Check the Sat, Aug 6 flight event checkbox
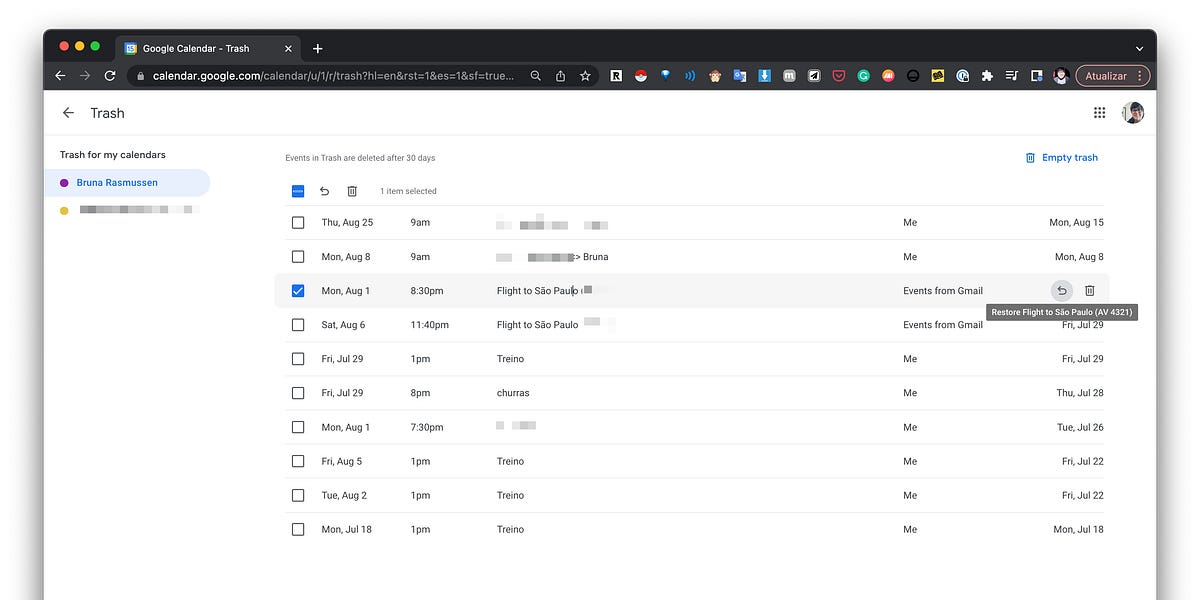The height and width of the screenshot is (600, 1200). click(x=297, y=324)
